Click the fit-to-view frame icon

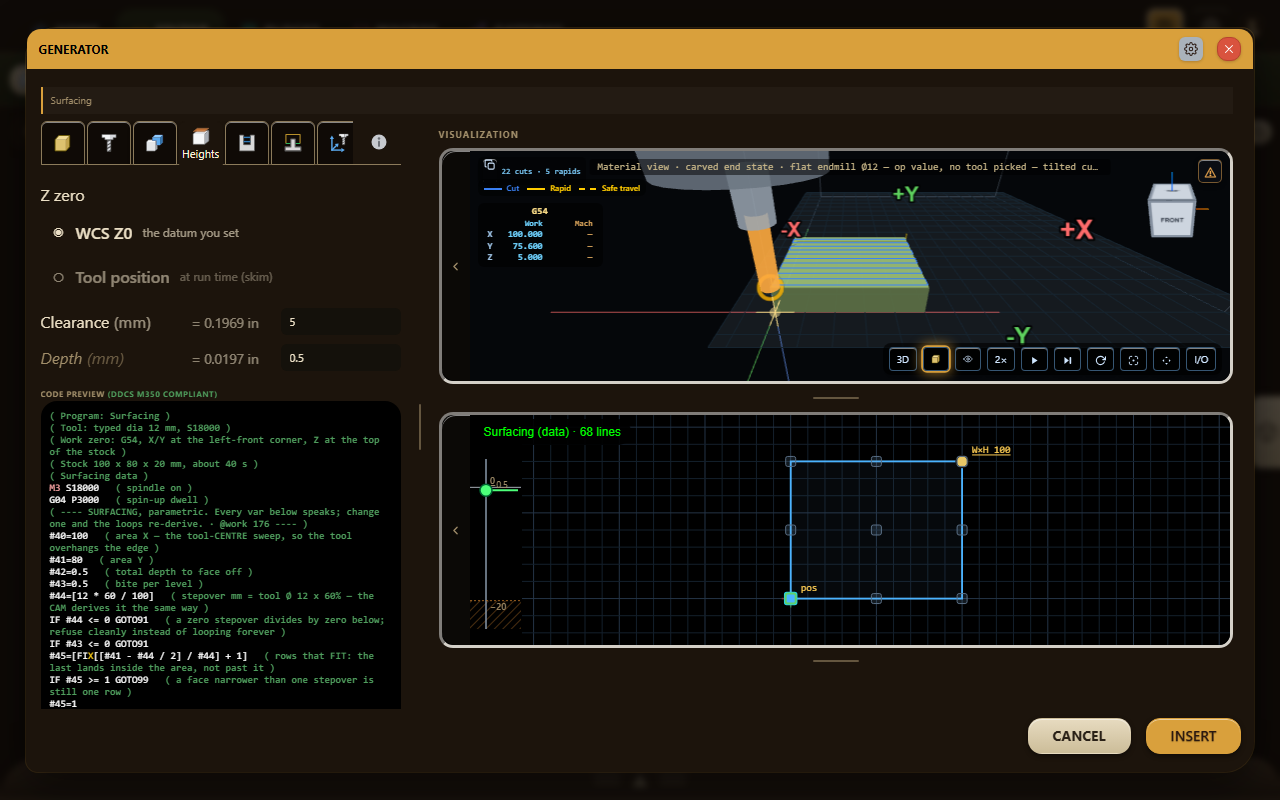pos(1133,359)
